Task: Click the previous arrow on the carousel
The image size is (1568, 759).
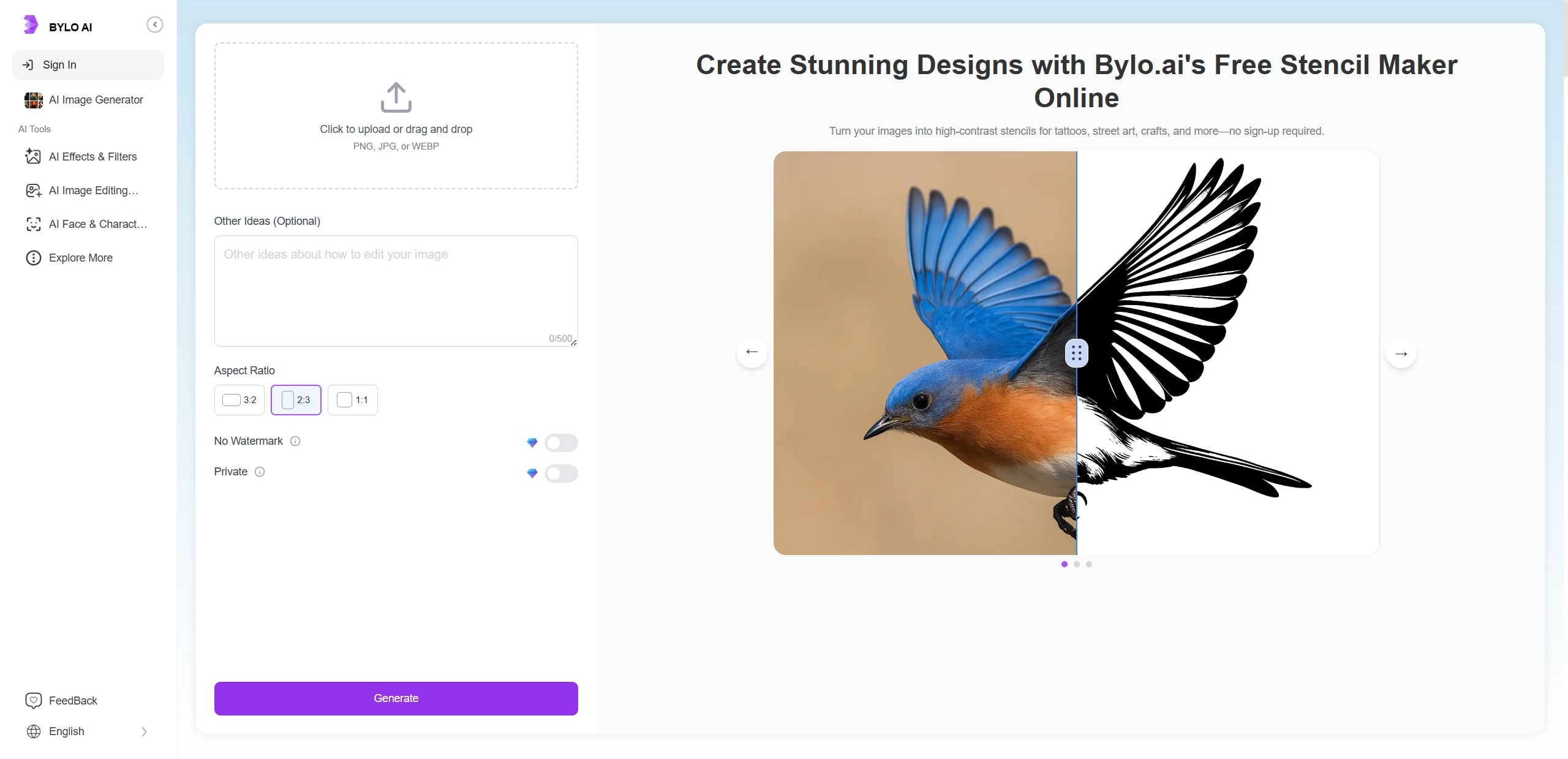Action: (752, 352)
